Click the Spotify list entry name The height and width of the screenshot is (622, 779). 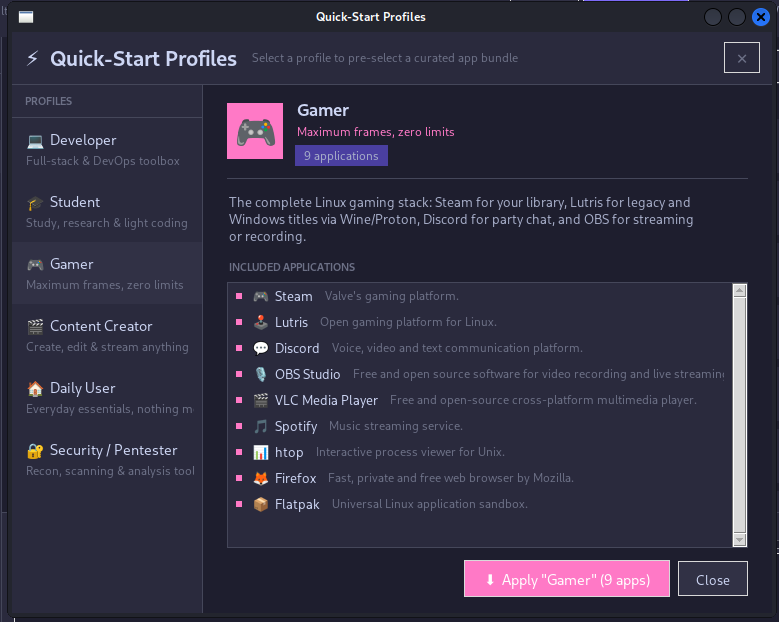pos(296,426)
